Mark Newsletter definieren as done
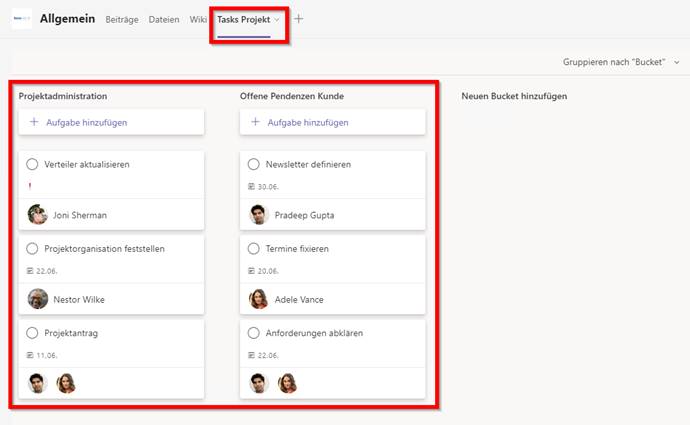Viewport: 690px width, 425px height. pyautogui.click(x=253, y=164)
